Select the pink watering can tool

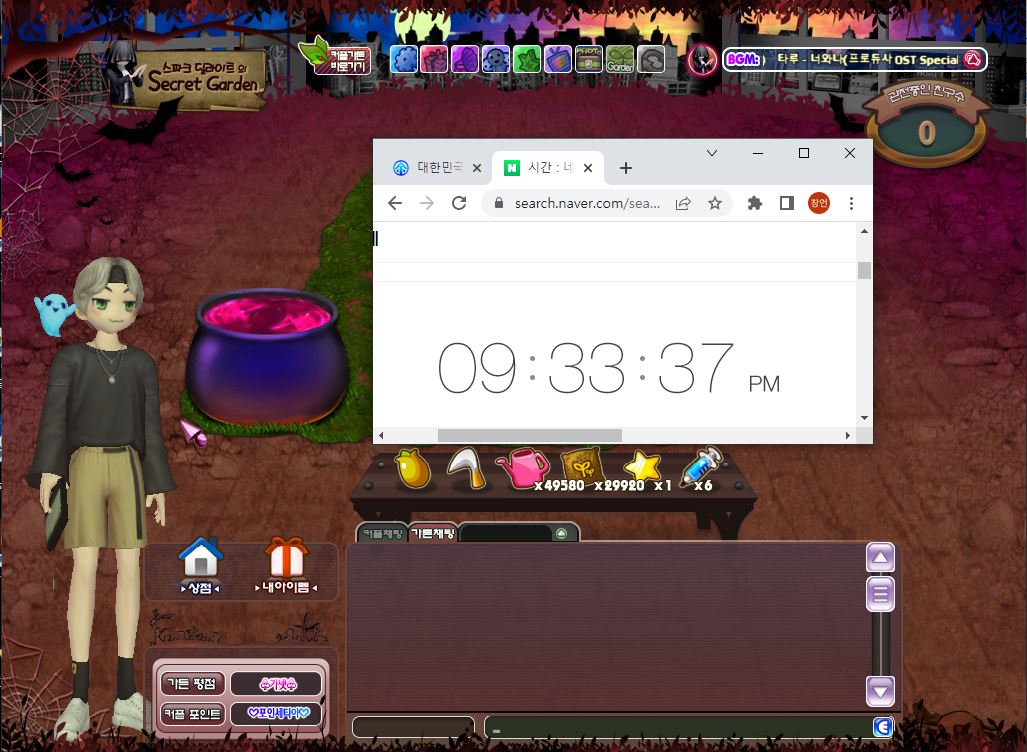click(523, 468)
